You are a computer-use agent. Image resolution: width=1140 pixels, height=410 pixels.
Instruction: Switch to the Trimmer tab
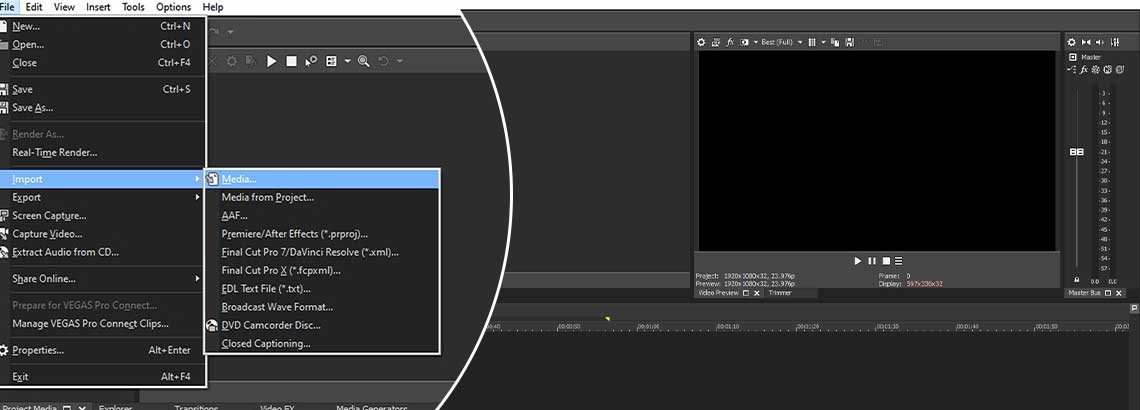[779, 293]
